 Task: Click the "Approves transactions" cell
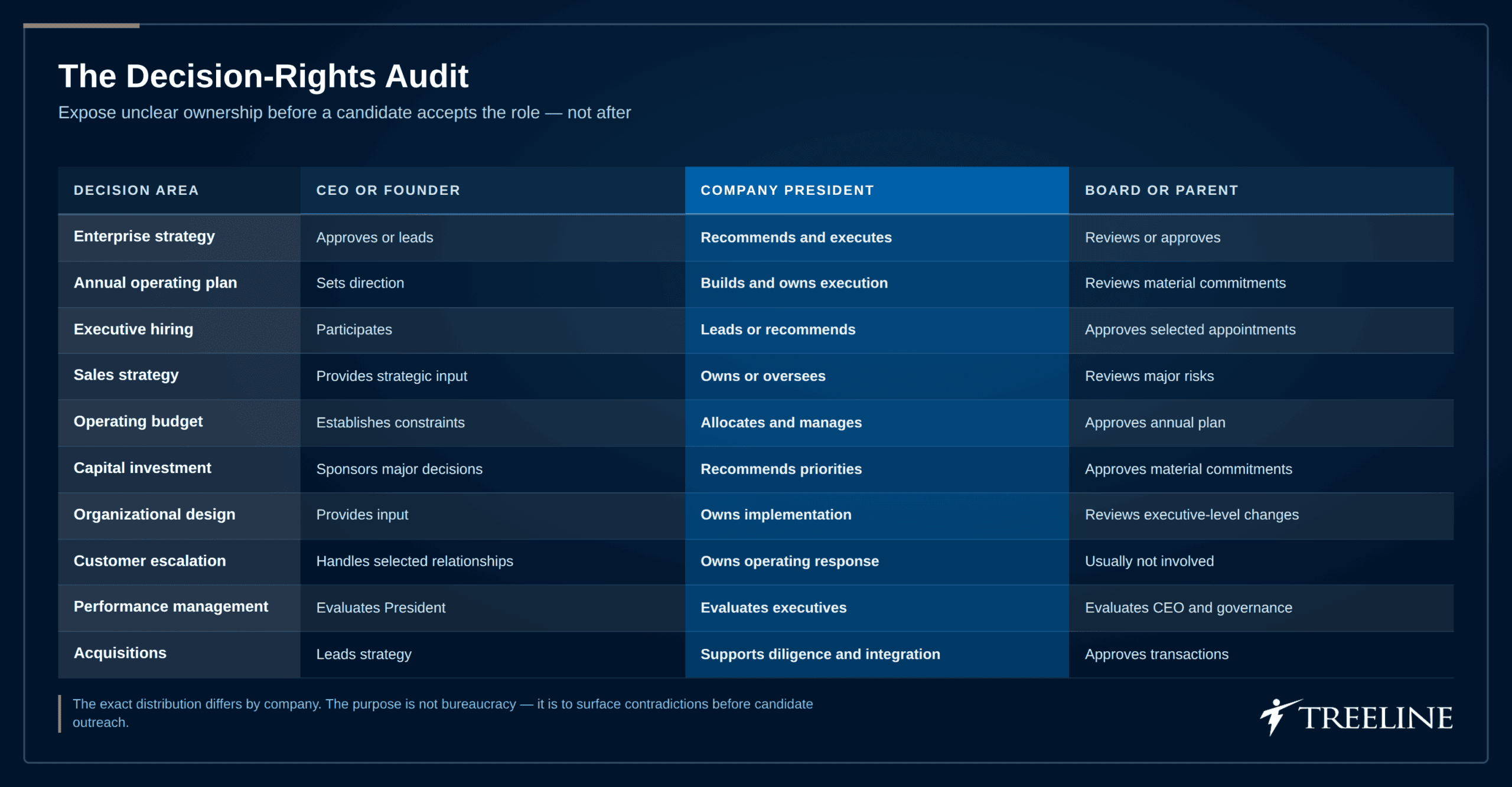(1261, 654)
